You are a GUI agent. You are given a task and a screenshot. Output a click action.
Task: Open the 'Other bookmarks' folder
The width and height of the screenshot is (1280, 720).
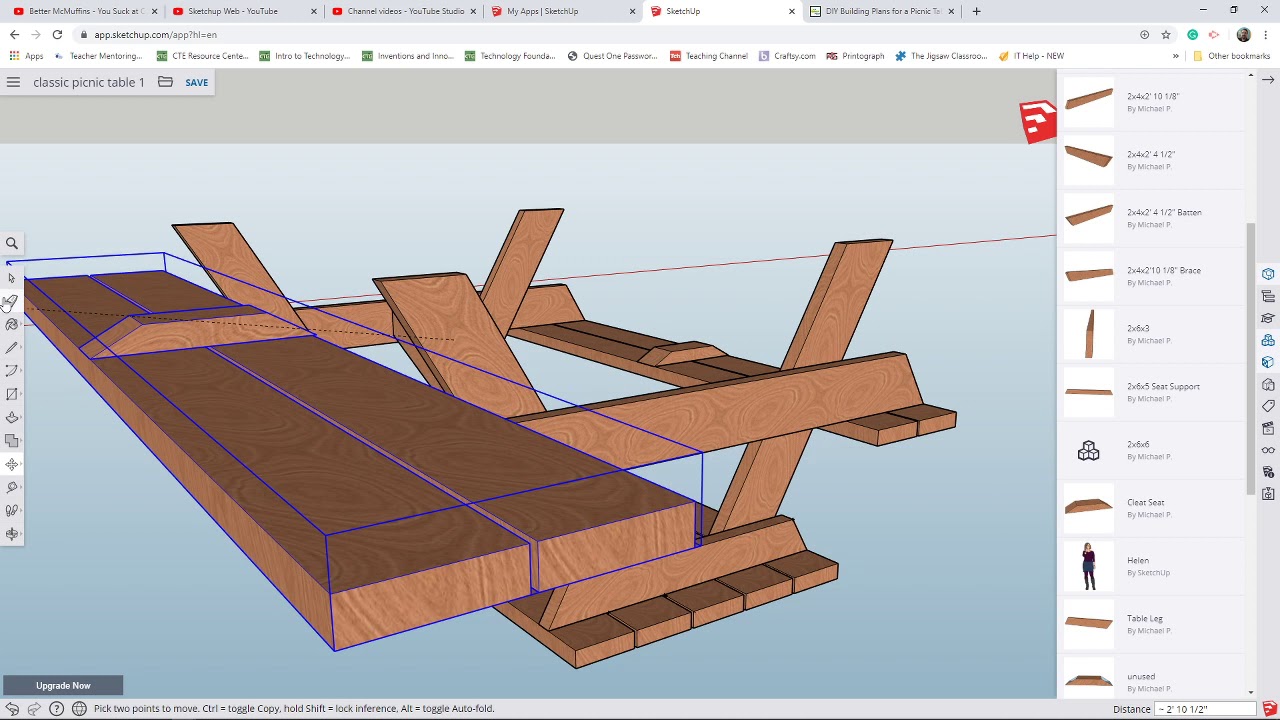pyautogui.click(x=1232, y=56)
